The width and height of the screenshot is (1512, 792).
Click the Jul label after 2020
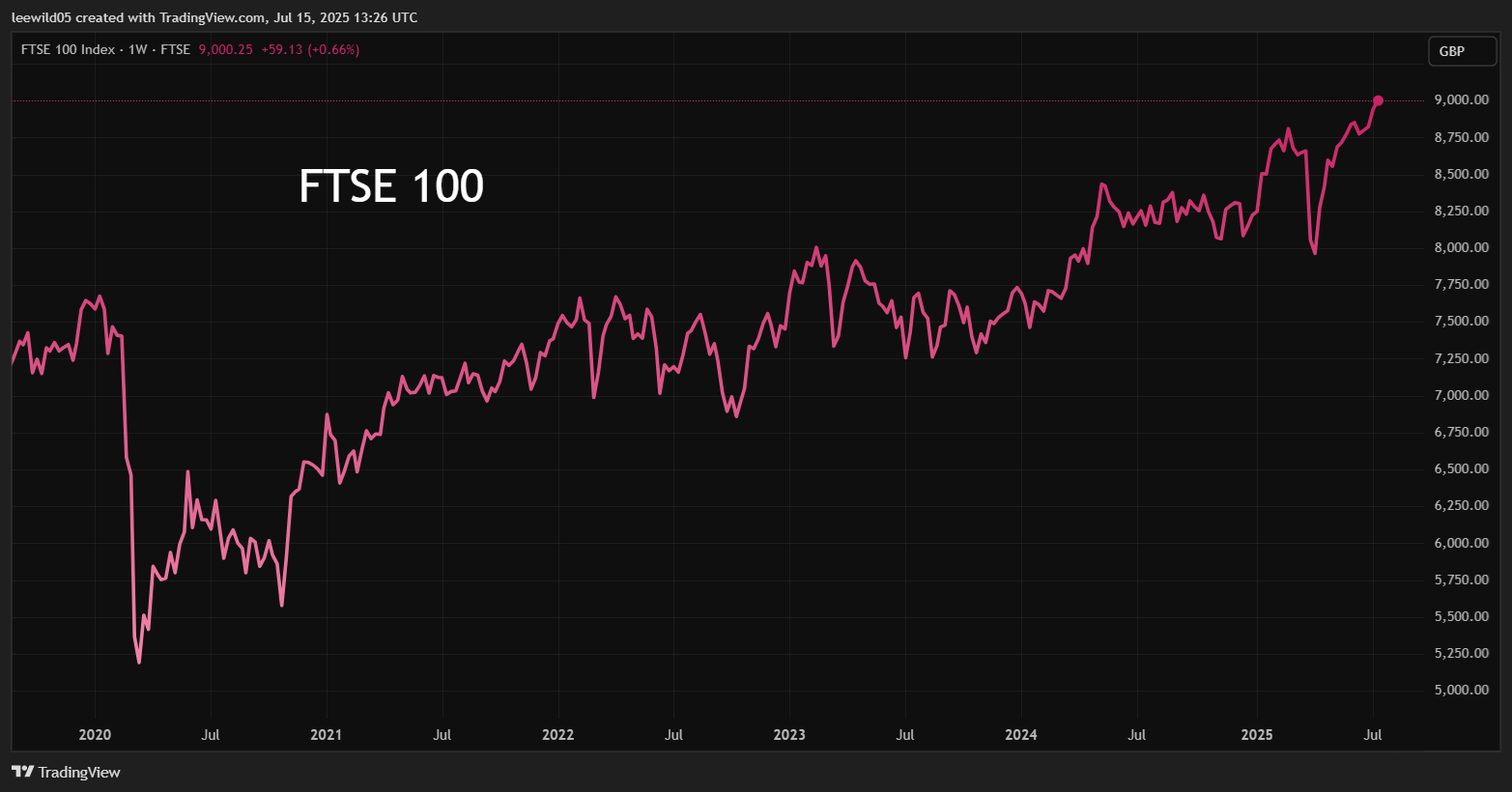tap(211, 735)
